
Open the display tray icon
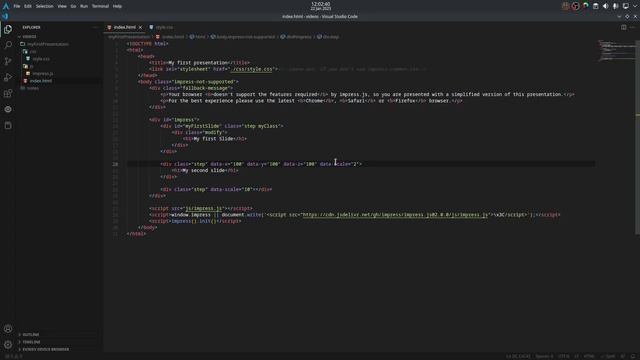point(625,6)
